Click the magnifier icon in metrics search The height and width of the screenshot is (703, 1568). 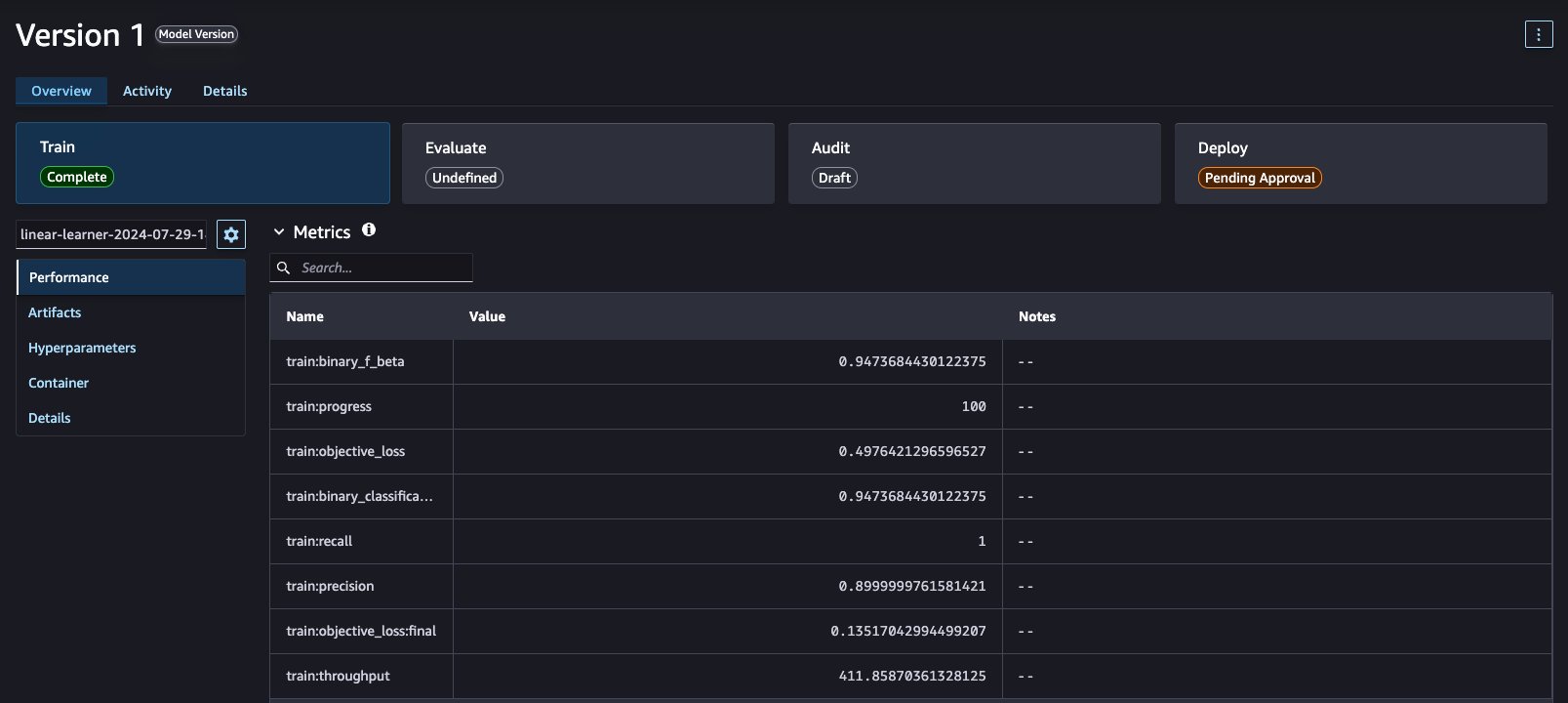(284, 268)
